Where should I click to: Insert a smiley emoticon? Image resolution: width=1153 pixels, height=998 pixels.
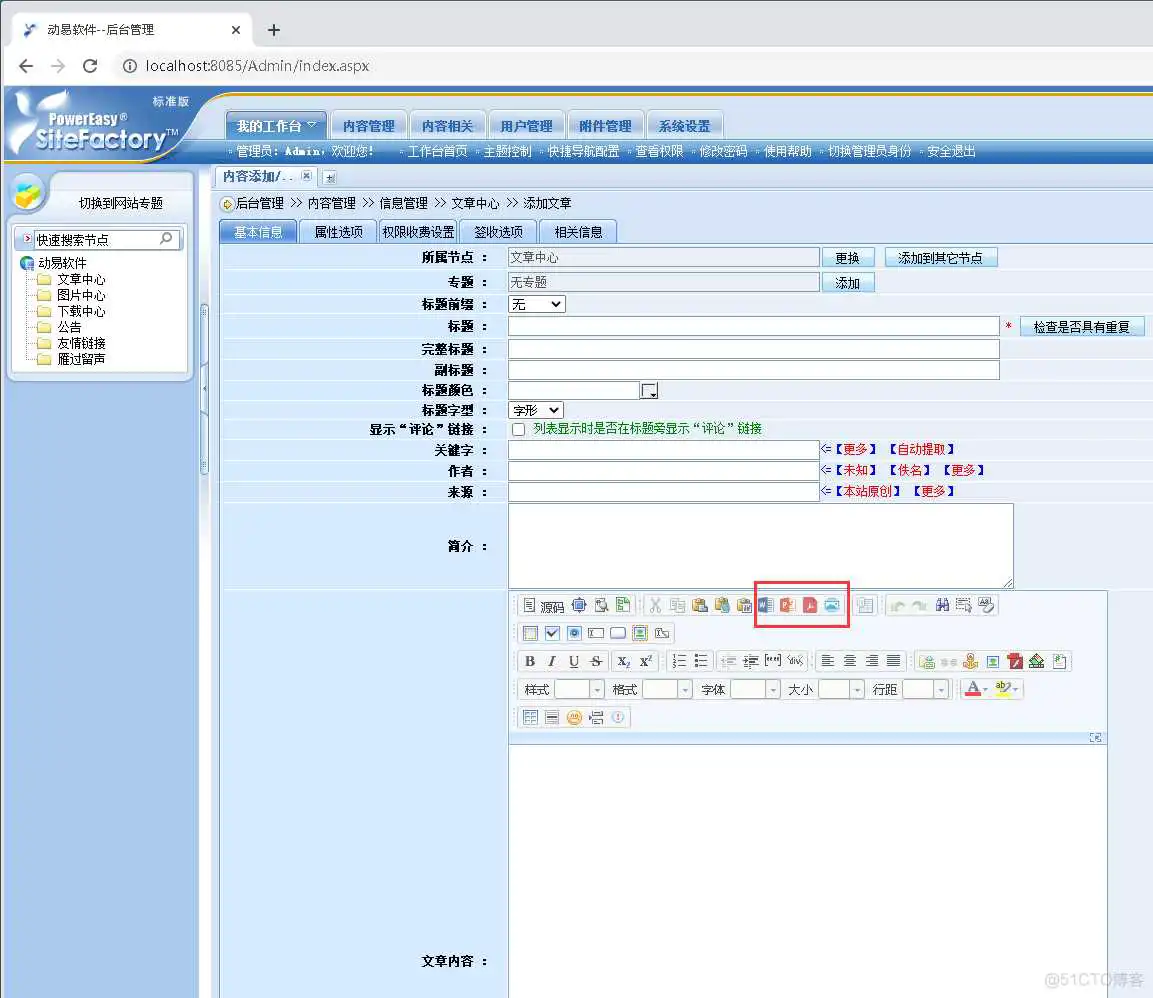(x=574, y=717)
